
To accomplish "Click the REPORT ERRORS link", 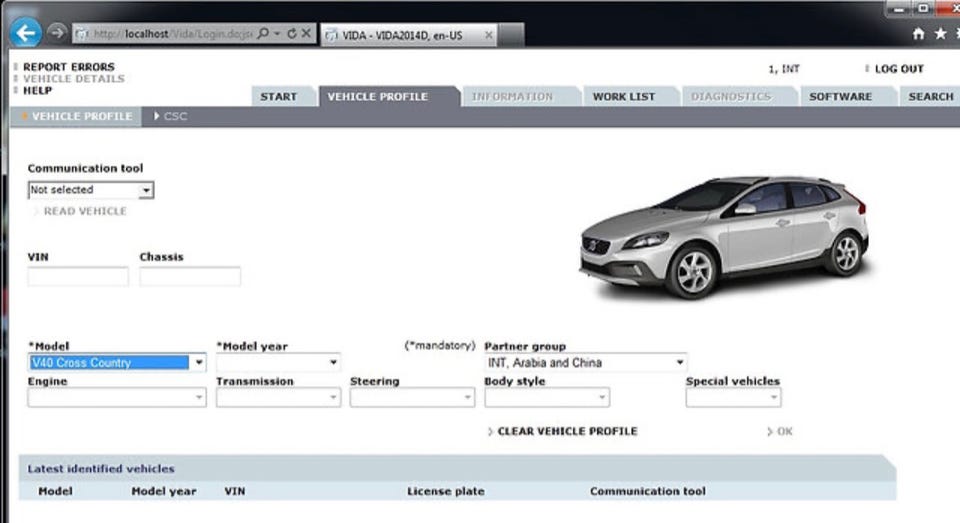I will click(69, 67).
